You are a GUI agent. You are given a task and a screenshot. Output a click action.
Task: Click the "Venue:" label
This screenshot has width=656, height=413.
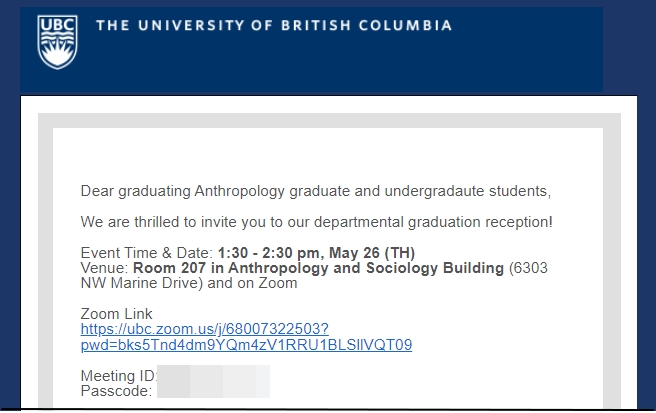point(105,268)
